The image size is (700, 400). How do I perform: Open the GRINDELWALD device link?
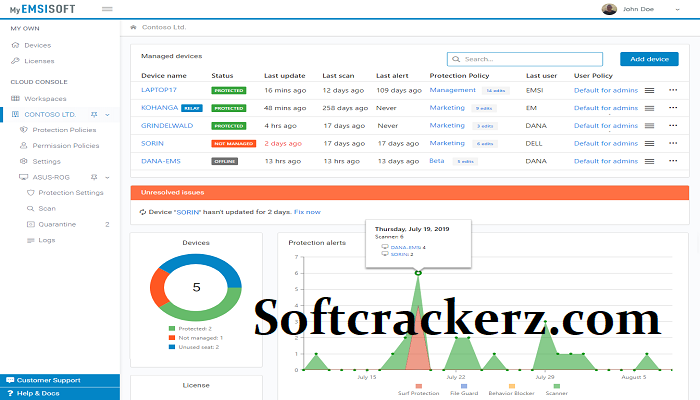click(167, 125)
